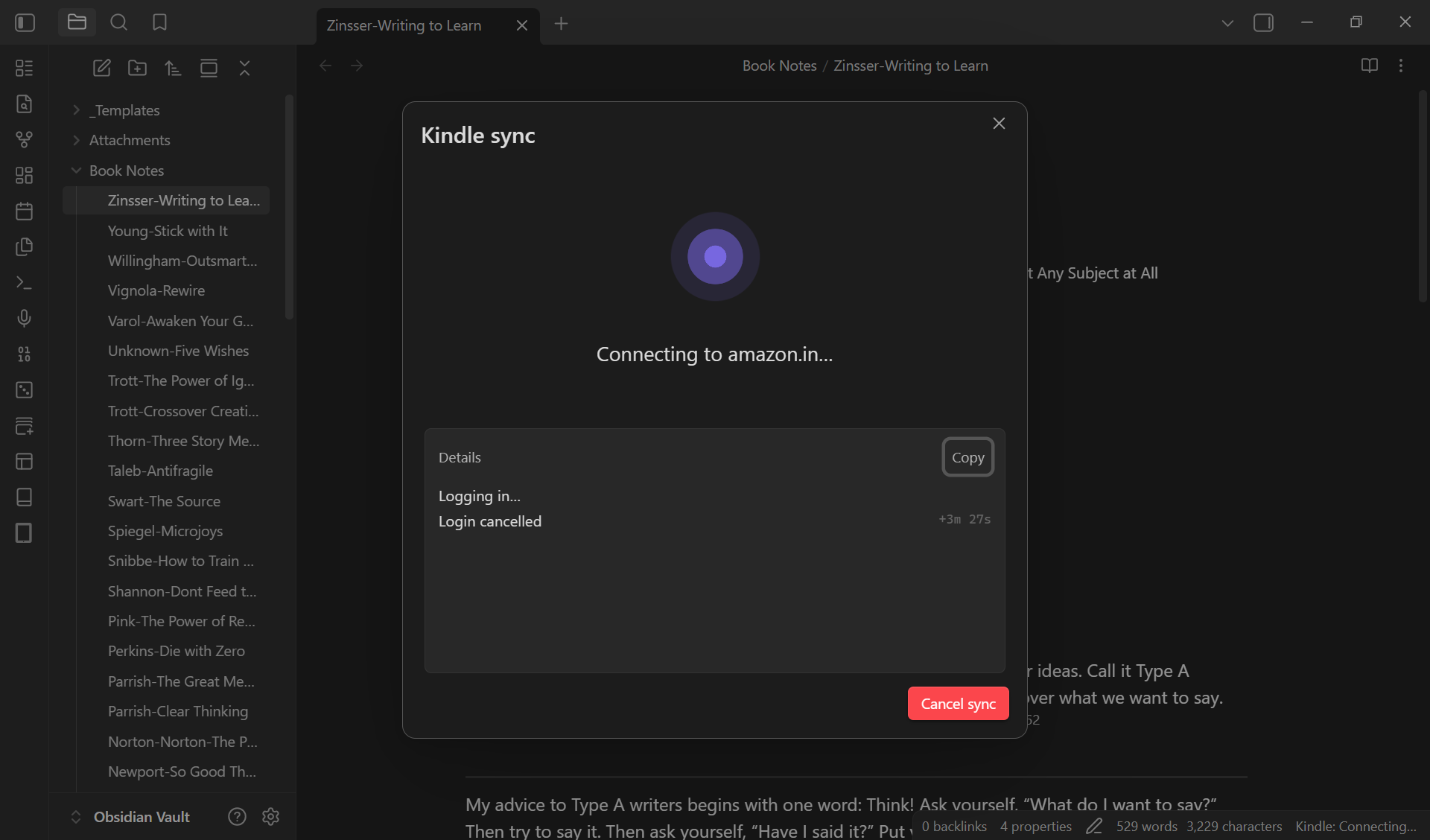Open the help question mark icon
The width and height of the screenshot is (1430, 840).
pos(237,817)
